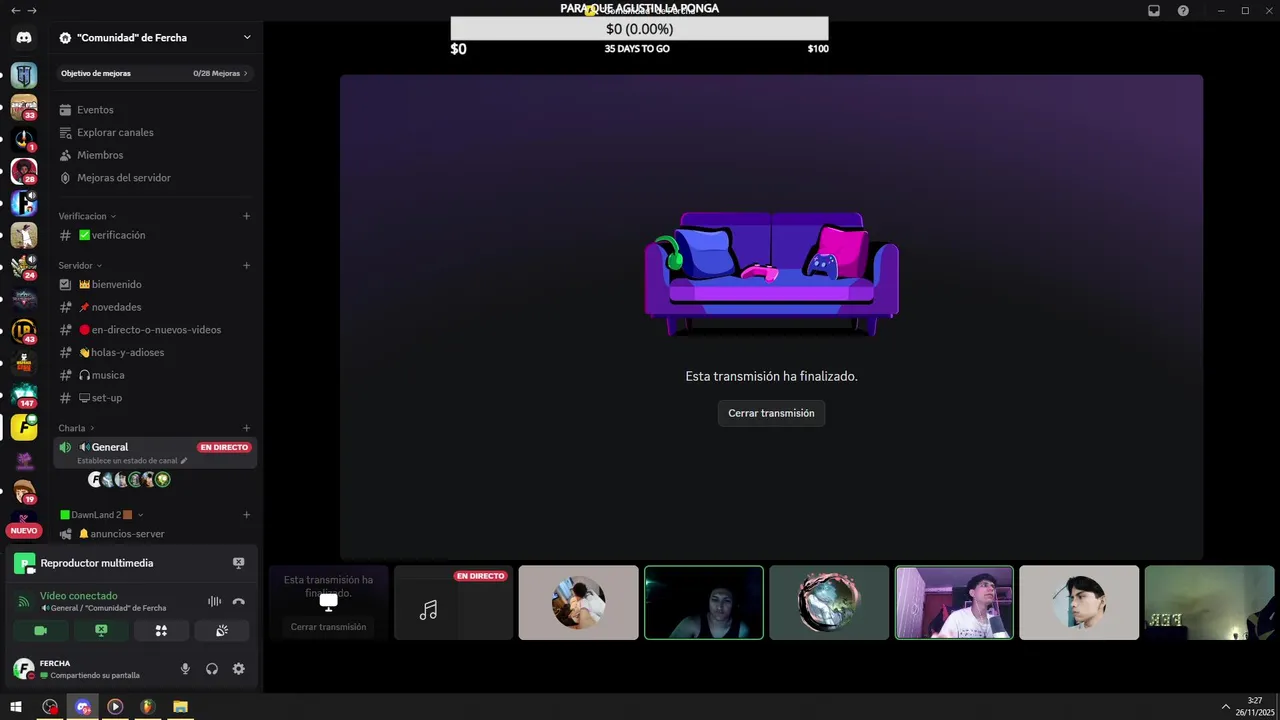Select the yellow F server icon
Screen dimensions: 1280x720
click(24, 427)
